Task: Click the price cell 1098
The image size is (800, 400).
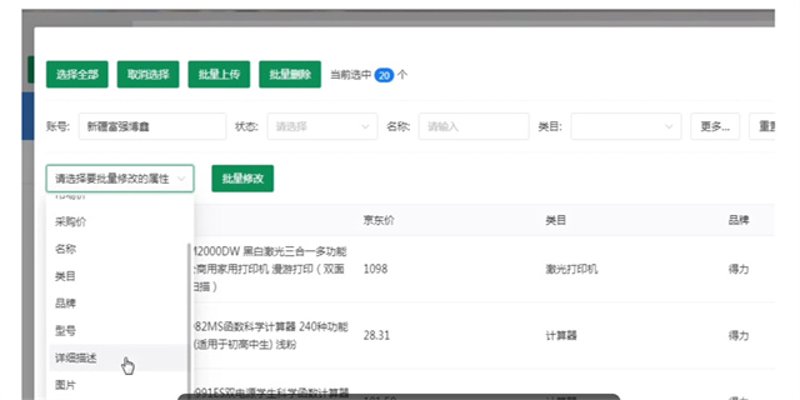Action: click(x=375, y=269)
